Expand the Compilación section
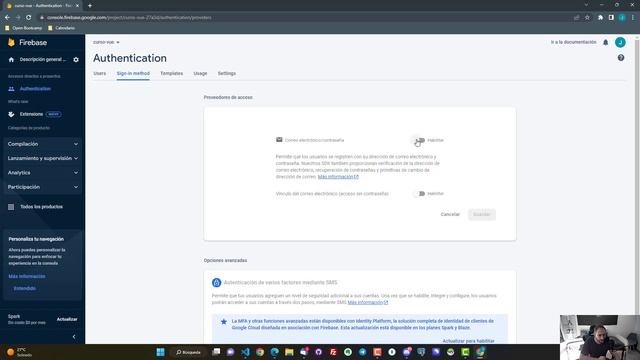The width and height of the screenshot is (640, 360). [x=42, y=144]
